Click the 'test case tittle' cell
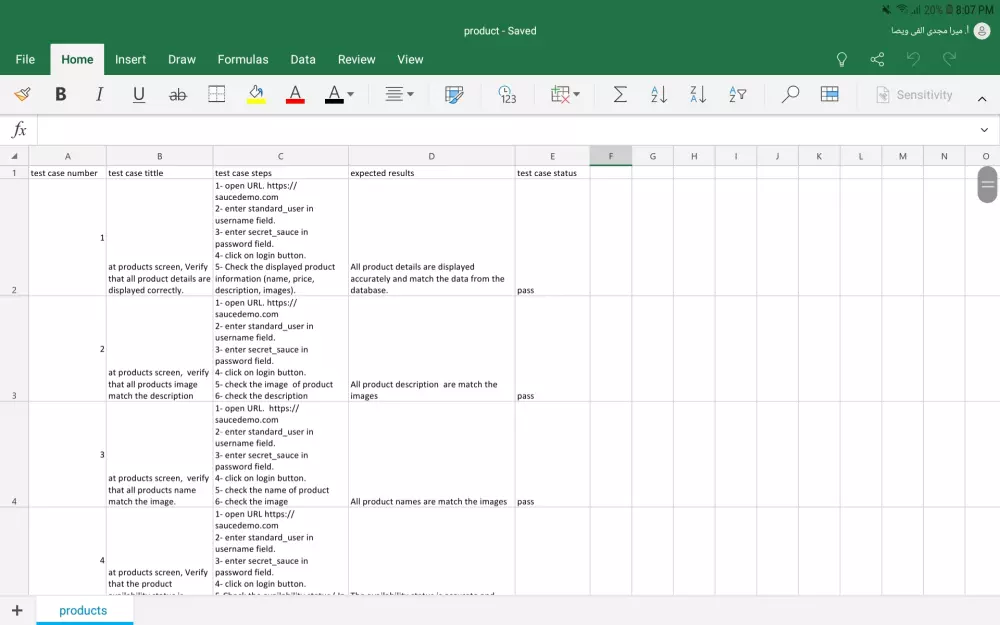The height and width of the screenshot is (625, 1000). [x=159, y=173]
